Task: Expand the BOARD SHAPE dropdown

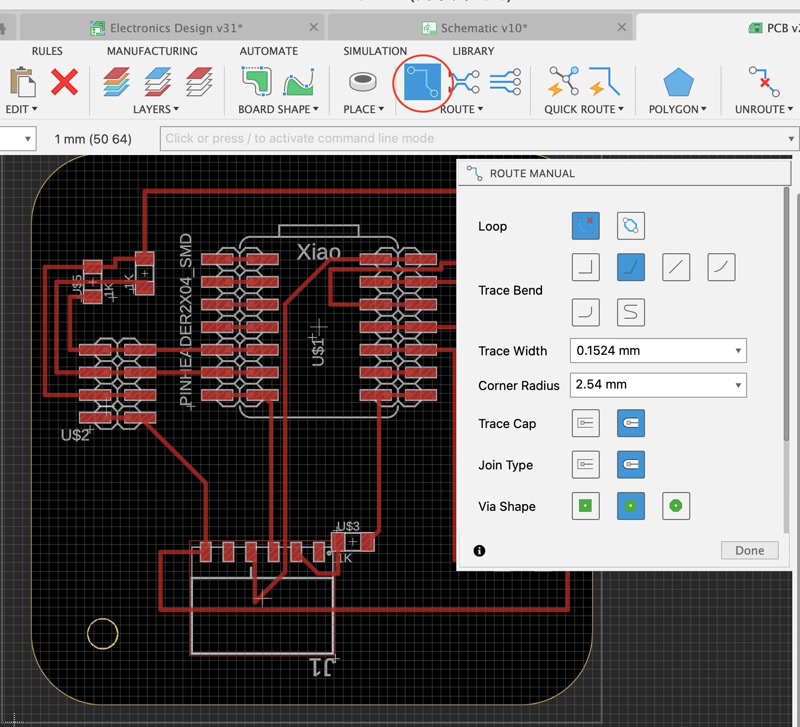Action: [x=278, y=109]
